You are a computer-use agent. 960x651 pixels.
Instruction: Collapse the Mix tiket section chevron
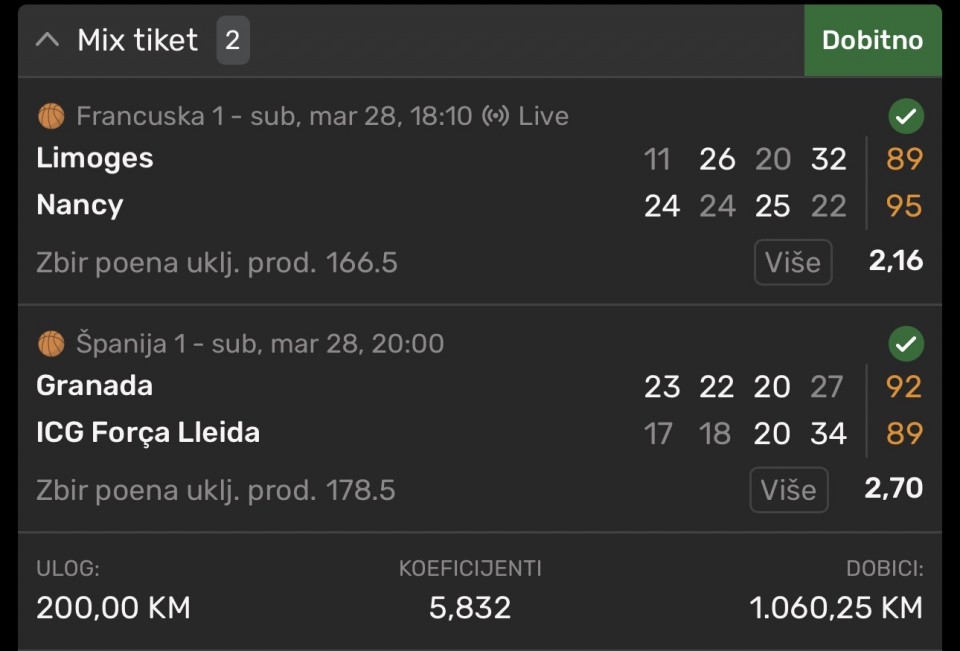click(x=48, y=40)
